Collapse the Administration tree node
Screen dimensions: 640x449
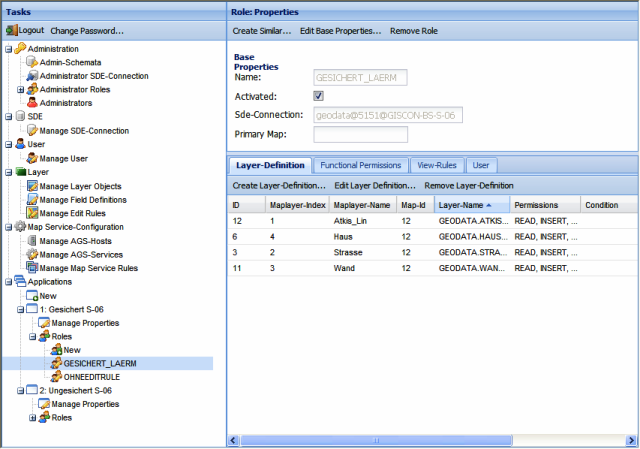tap(9, 49)
